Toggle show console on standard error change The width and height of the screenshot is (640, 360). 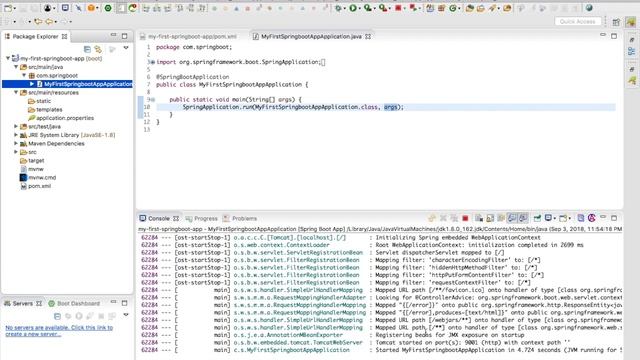pos(523,218)
